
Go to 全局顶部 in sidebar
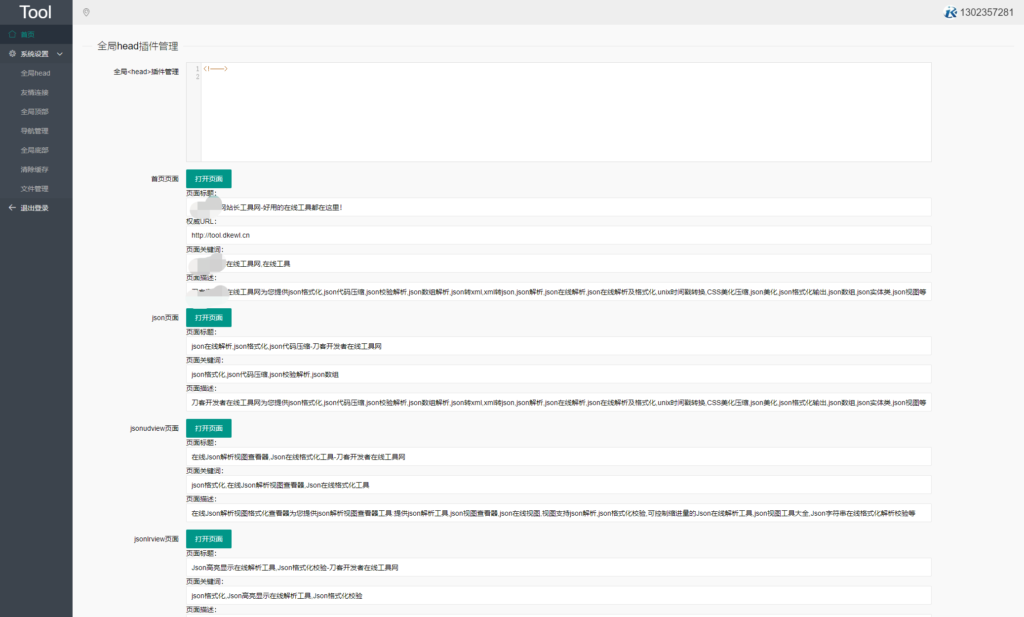35,111
